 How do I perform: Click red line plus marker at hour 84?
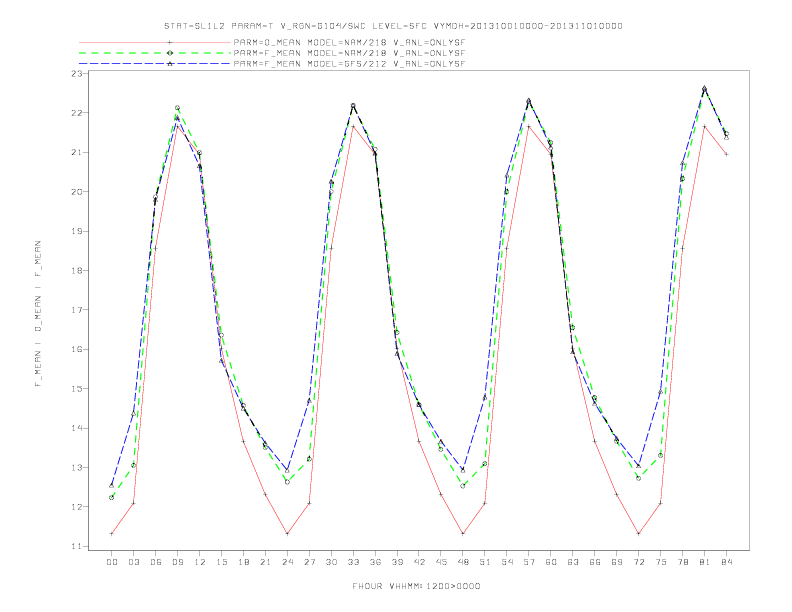727,154
